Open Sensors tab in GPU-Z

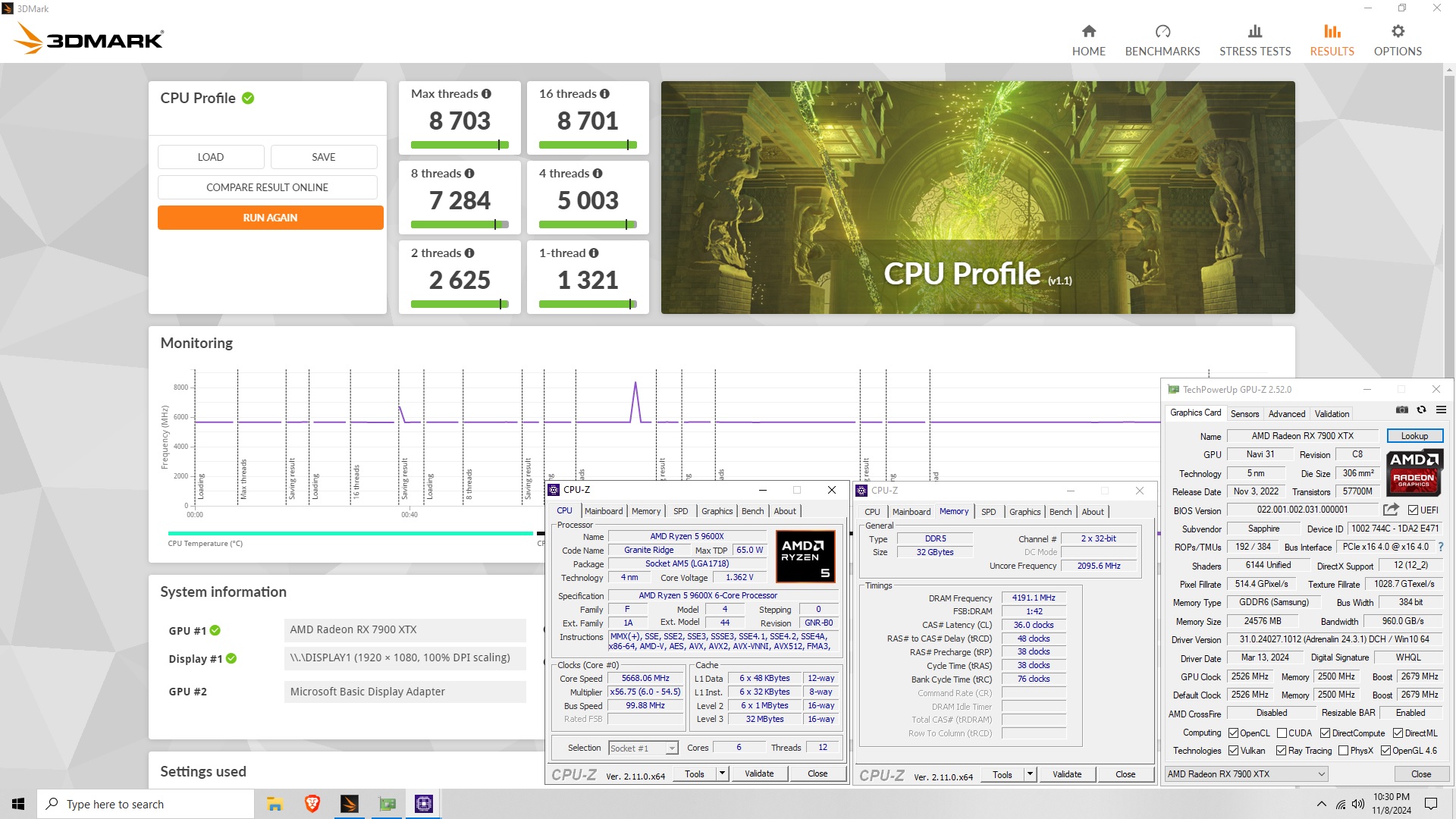coord(1244,413)
